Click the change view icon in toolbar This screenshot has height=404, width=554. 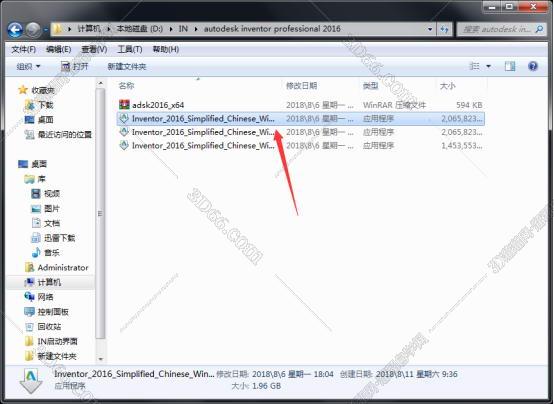475,66
